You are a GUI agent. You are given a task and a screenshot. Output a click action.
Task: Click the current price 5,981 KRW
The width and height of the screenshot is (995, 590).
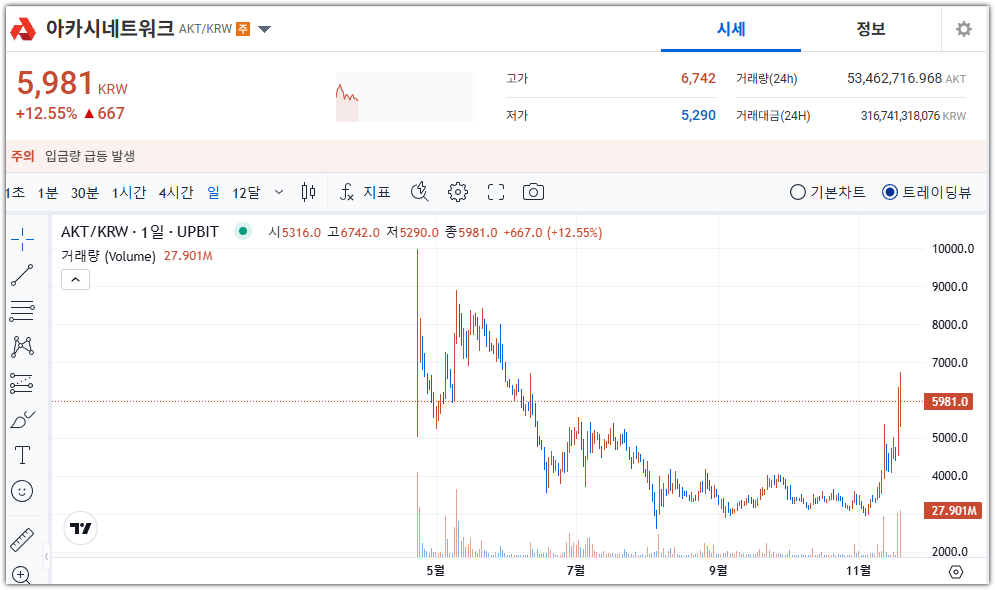72,83
